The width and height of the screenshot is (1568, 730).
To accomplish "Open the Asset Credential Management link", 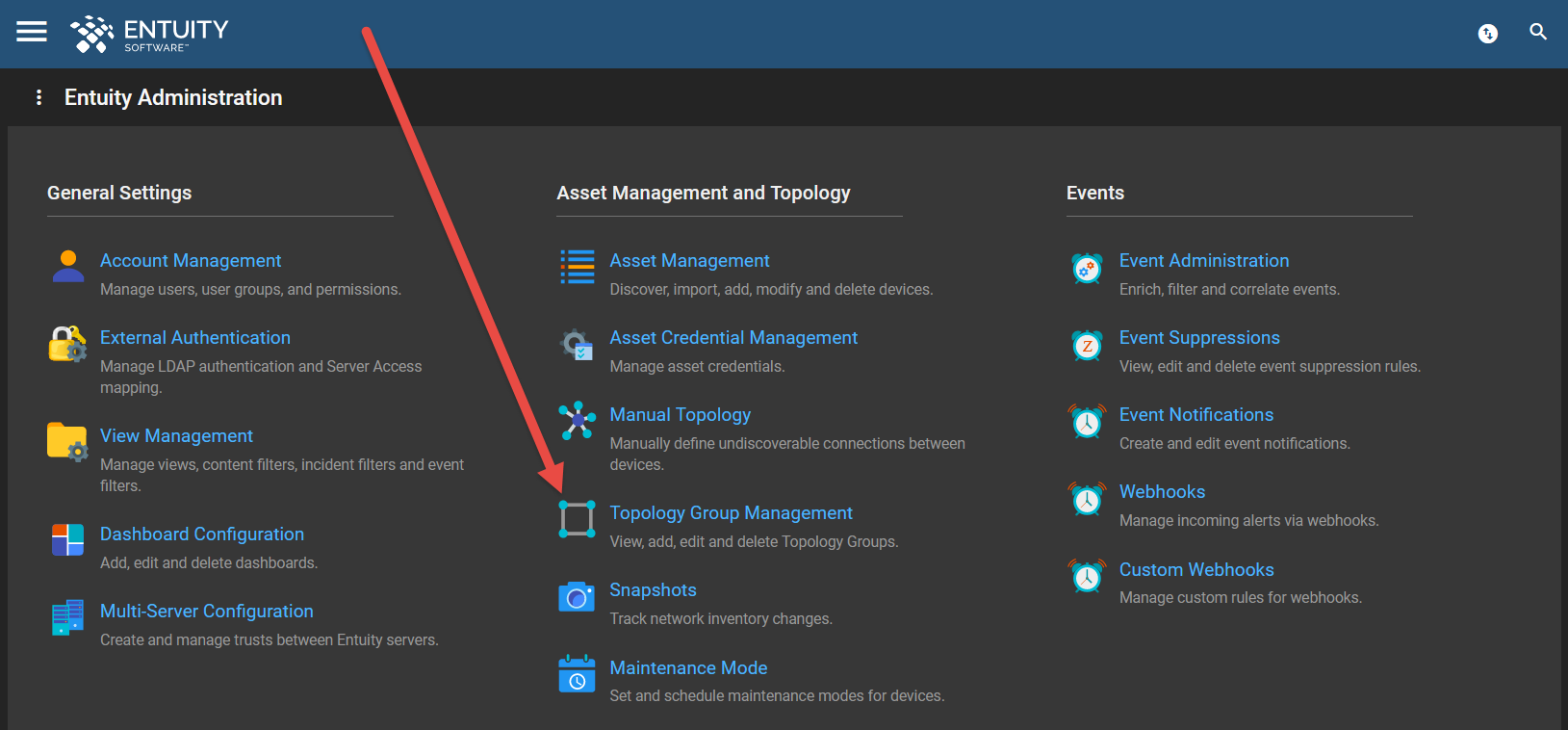I will pos(733,338).
